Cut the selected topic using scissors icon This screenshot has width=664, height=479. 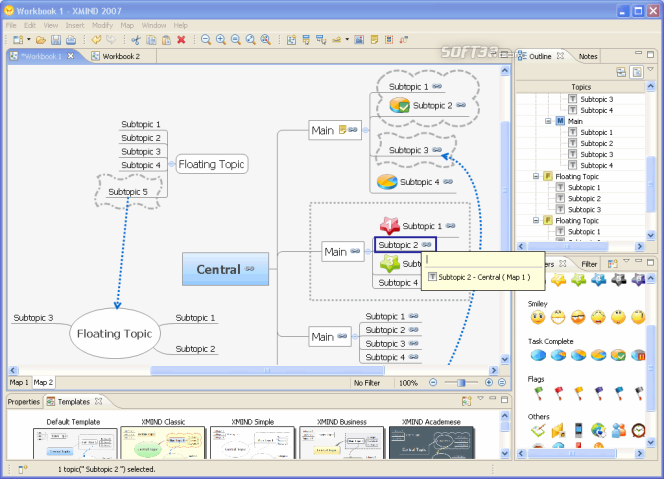point(136,40)
